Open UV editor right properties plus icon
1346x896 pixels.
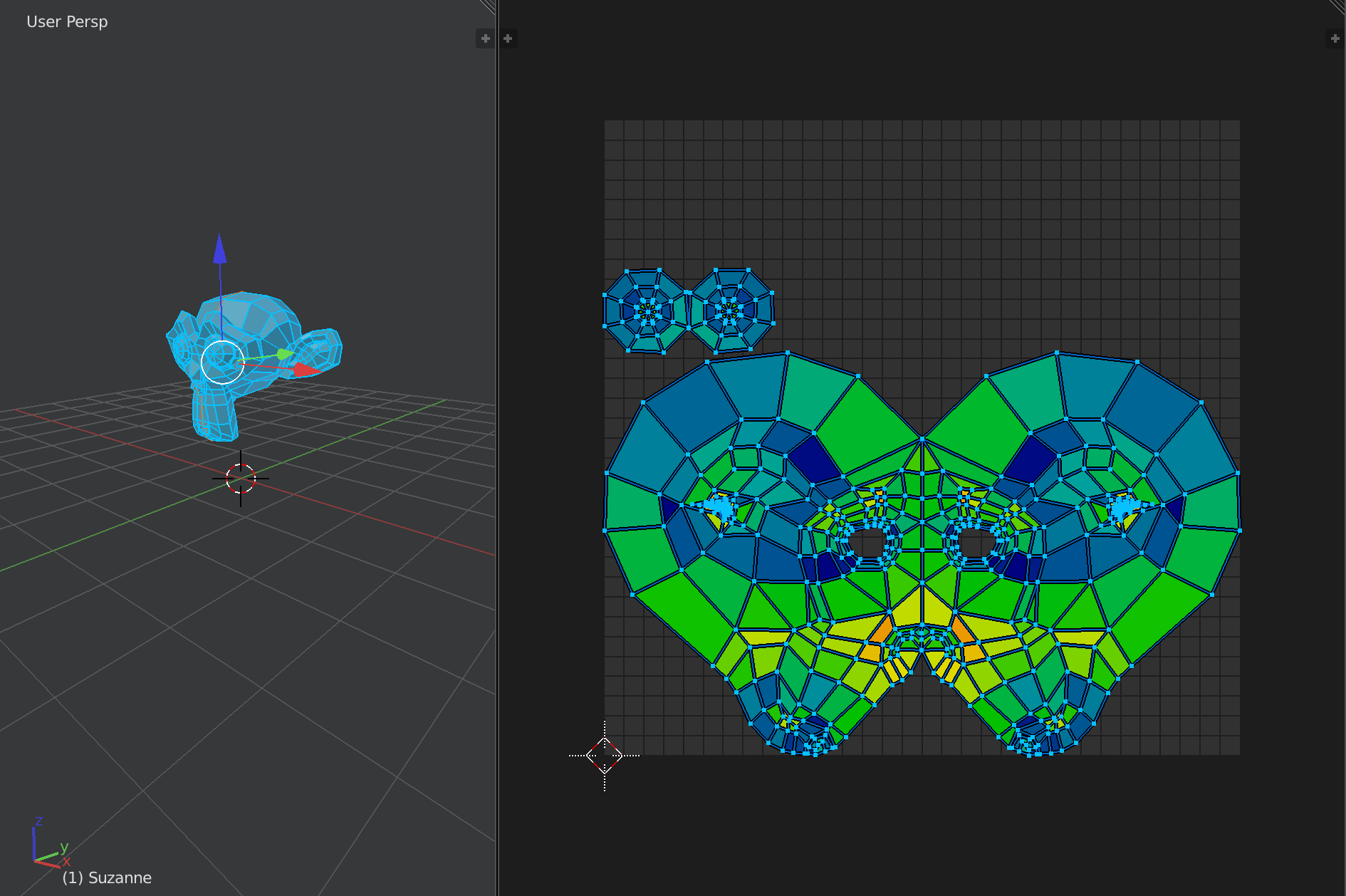(1335, 38)
